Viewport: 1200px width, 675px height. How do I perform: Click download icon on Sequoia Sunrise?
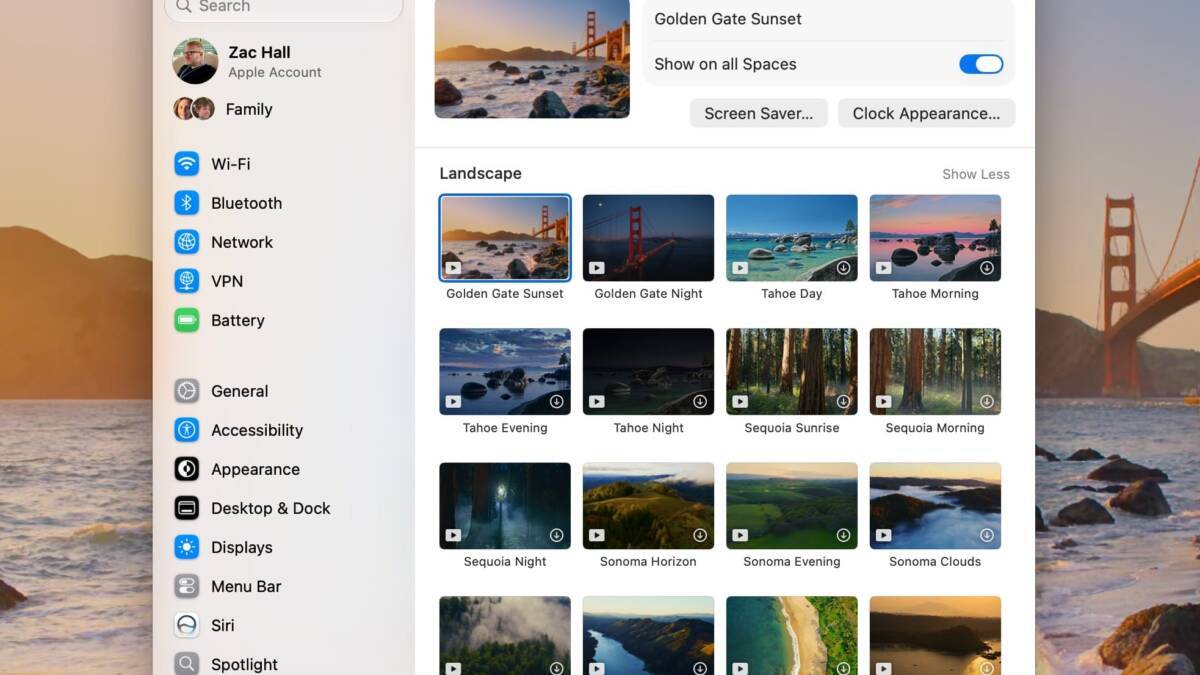[843, 402]
